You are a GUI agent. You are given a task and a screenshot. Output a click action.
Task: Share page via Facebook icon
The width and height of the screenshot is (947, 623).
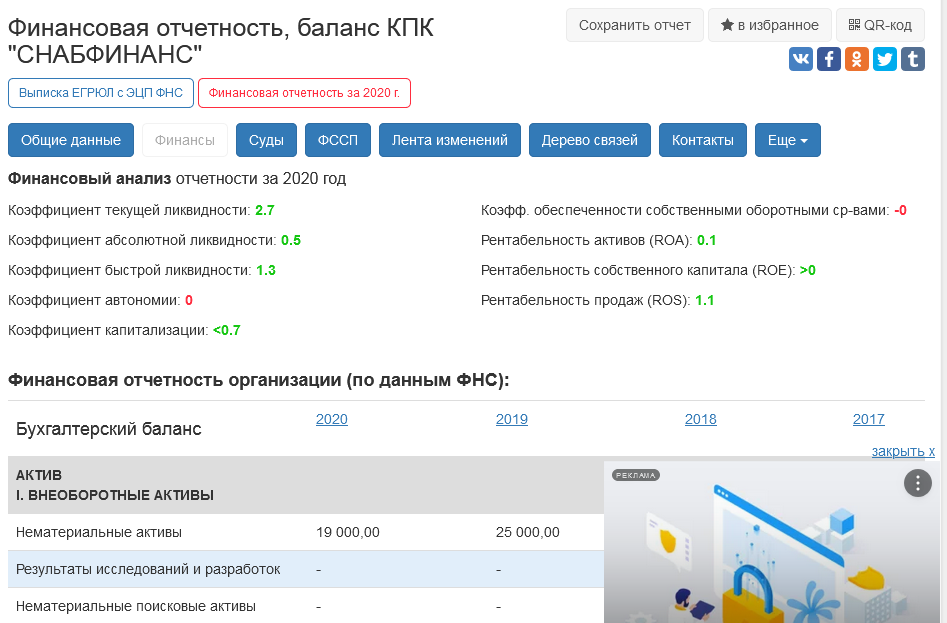[829, 59]
